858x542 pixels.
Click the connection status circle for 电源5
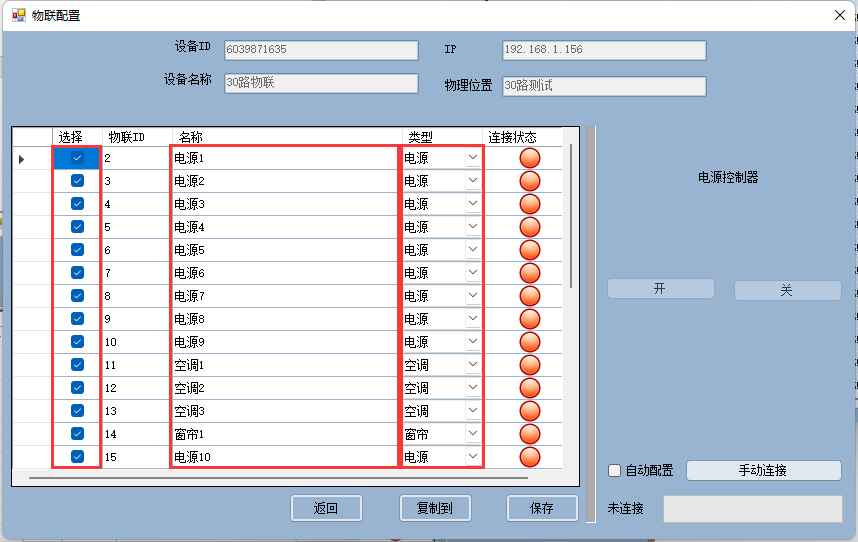click(x=530, y=250)
